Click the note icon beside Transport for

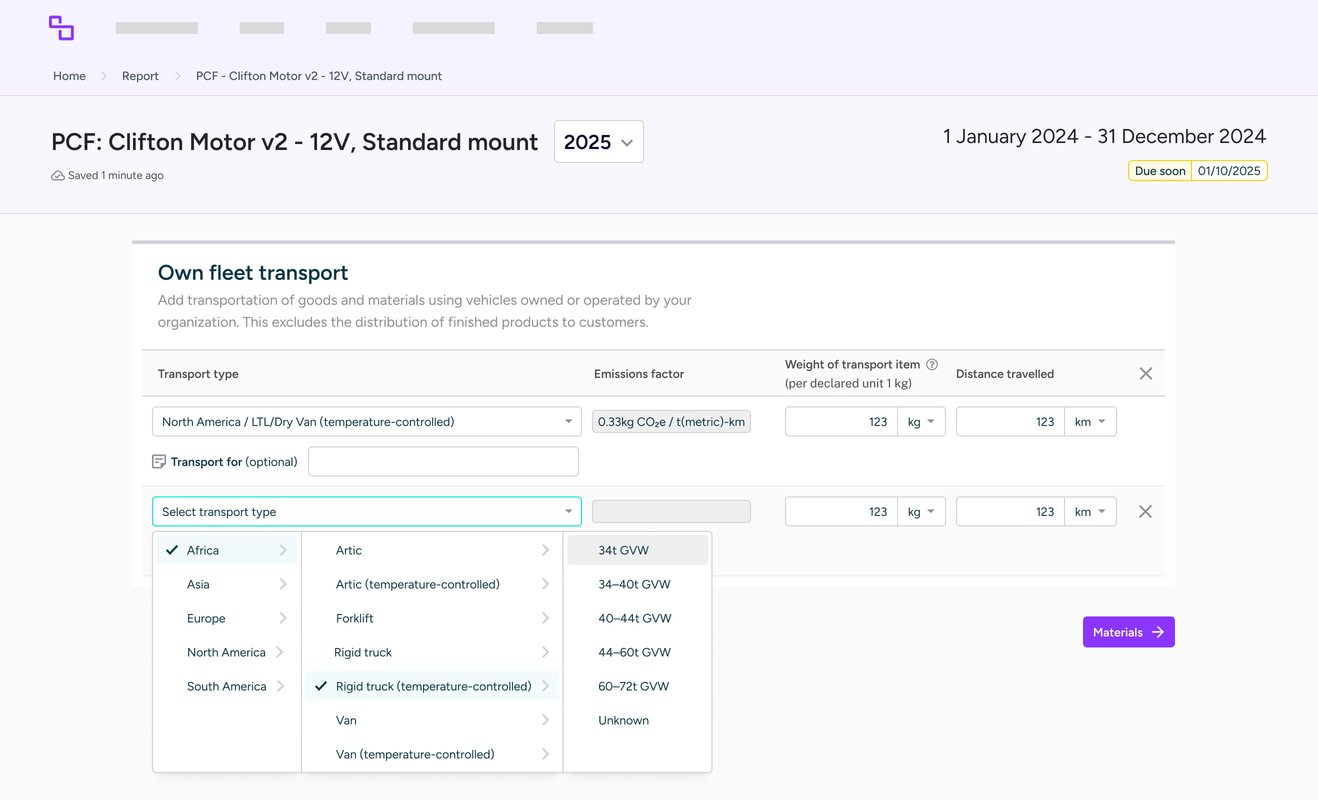tap(159, 462)
